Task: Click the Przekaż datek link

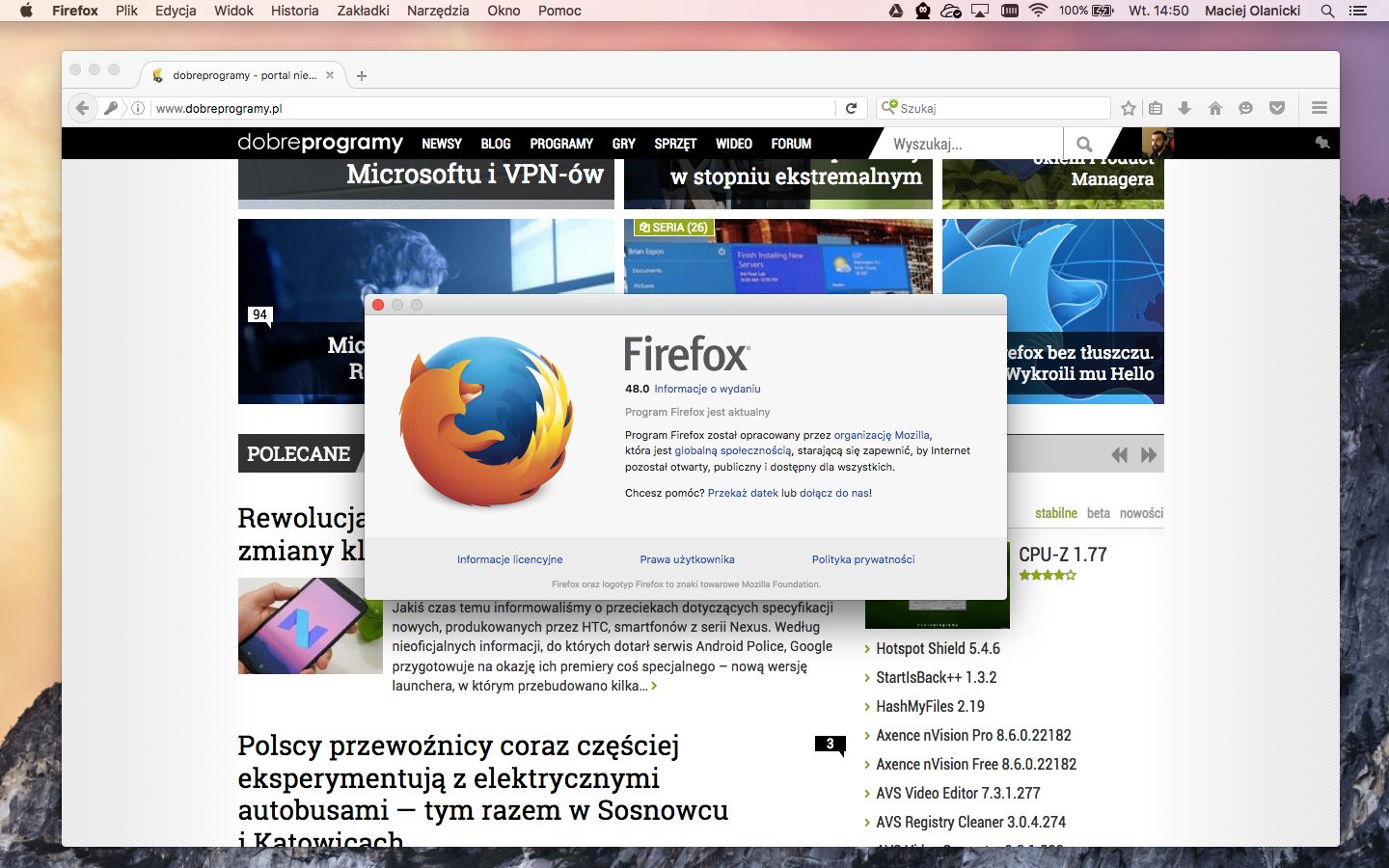Action: (743, 493)
